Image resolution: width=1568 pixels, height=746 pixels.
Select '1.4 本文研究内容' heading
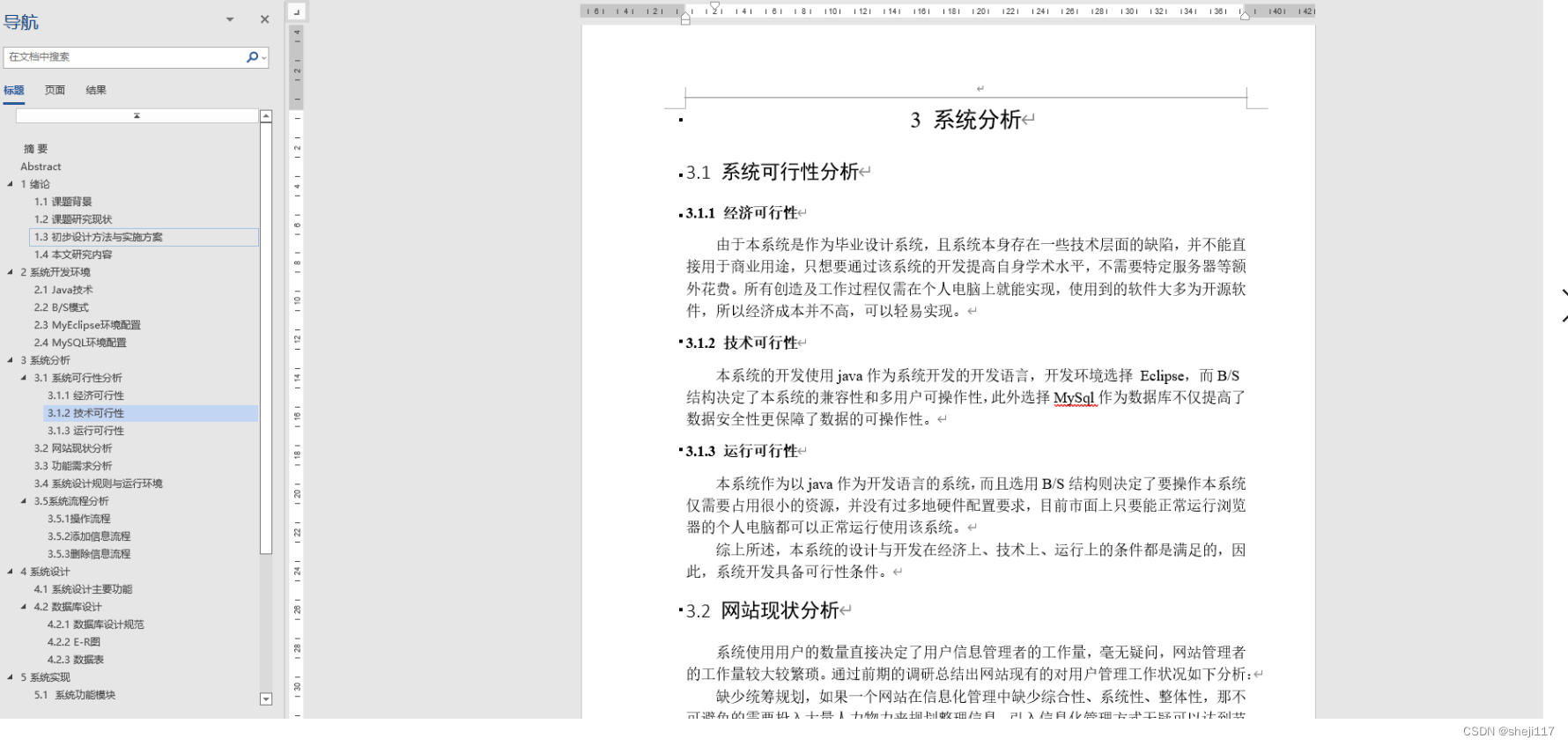(73, 255)
